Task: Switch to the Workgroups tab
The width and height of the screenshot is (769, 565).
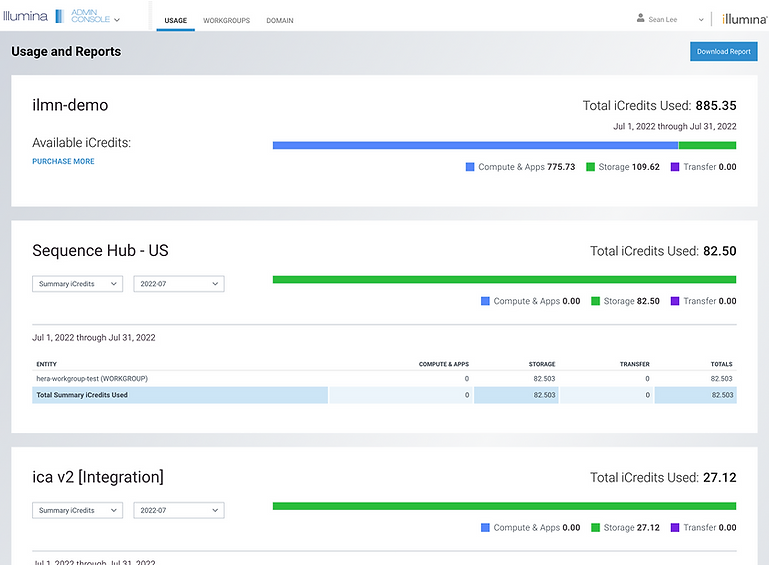Action: (x=227, y=21)
